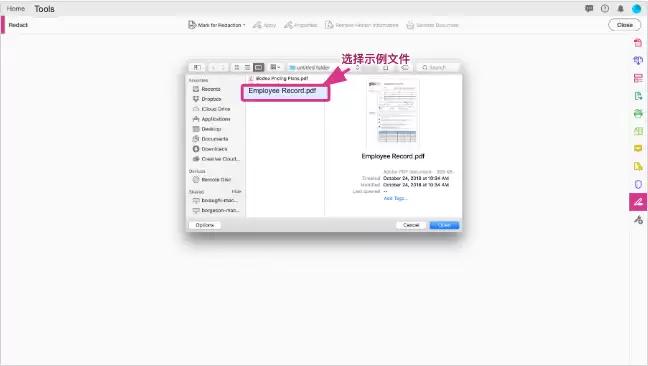Select Applications in dialog sidebar
The width and height of the screenshot is (648, 366).
pyautogui.click(x=216, y=119)
